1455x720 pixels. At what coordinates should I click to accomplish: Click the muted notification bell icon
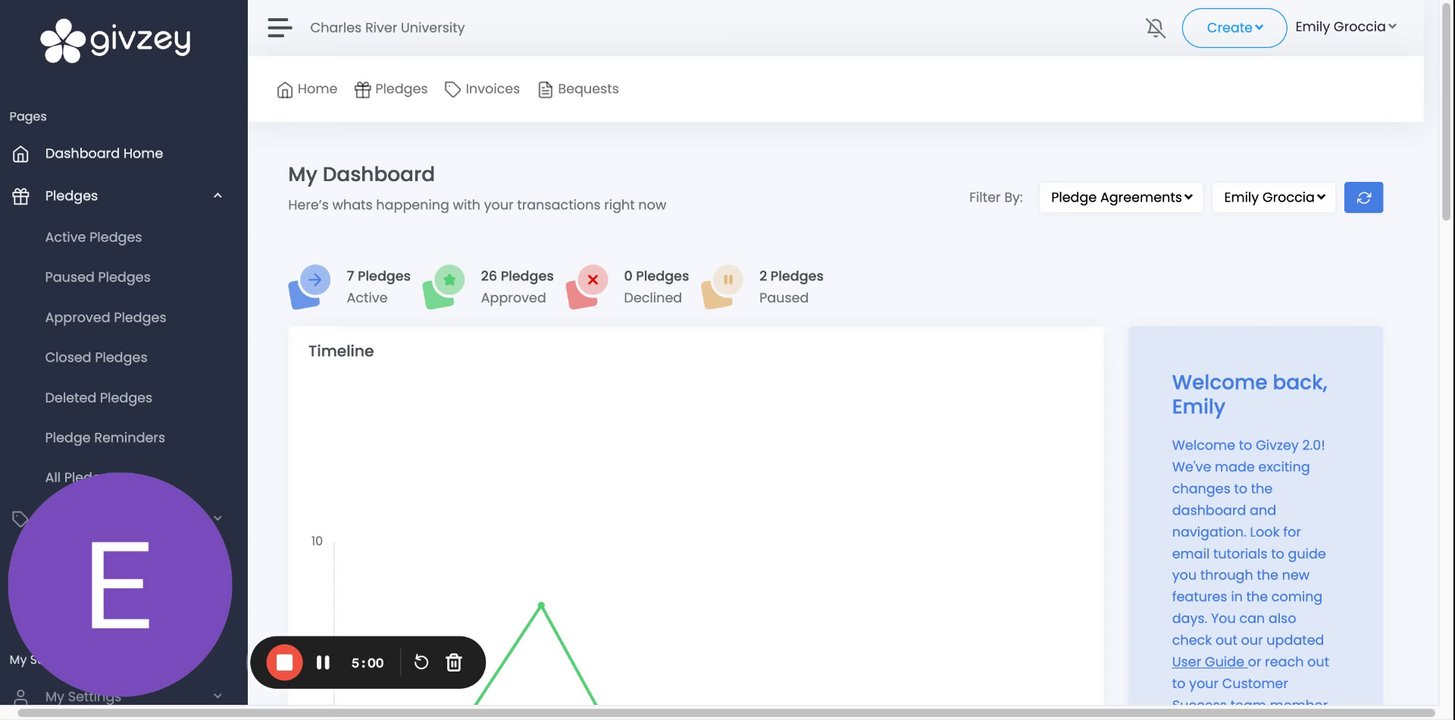click(1156, 28)
